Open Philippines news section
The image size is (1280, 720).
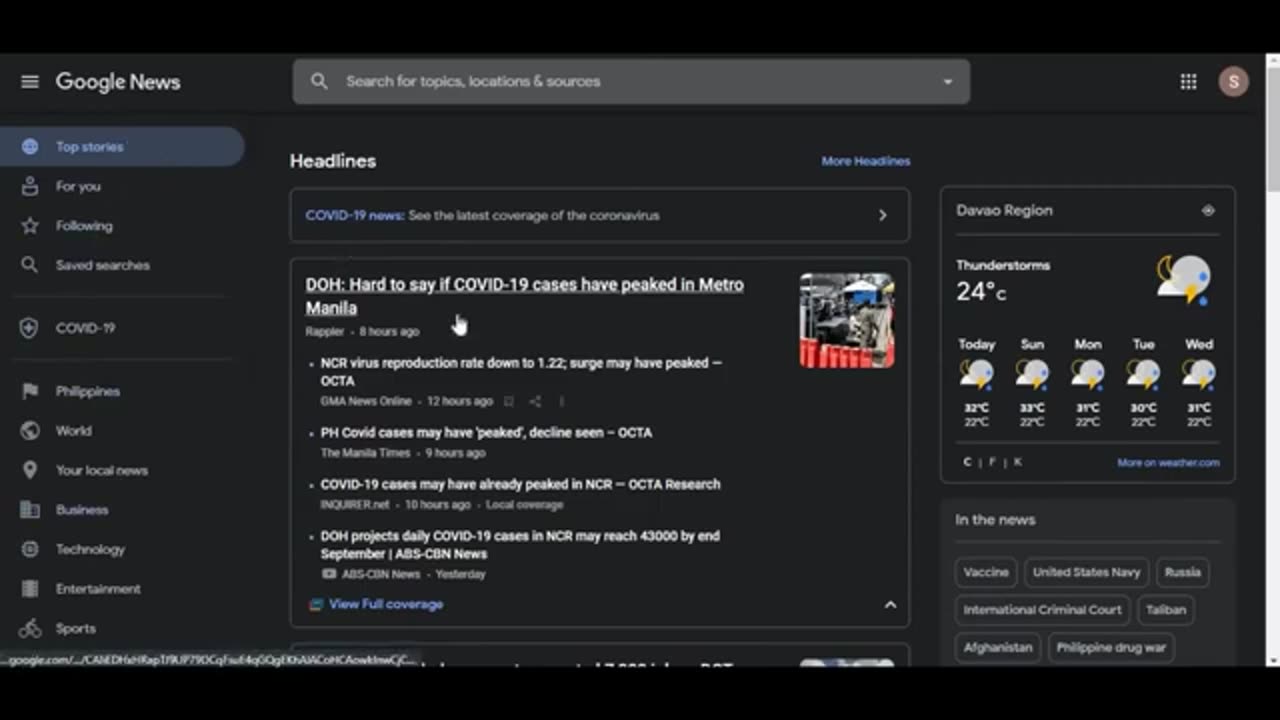point(88,391)
